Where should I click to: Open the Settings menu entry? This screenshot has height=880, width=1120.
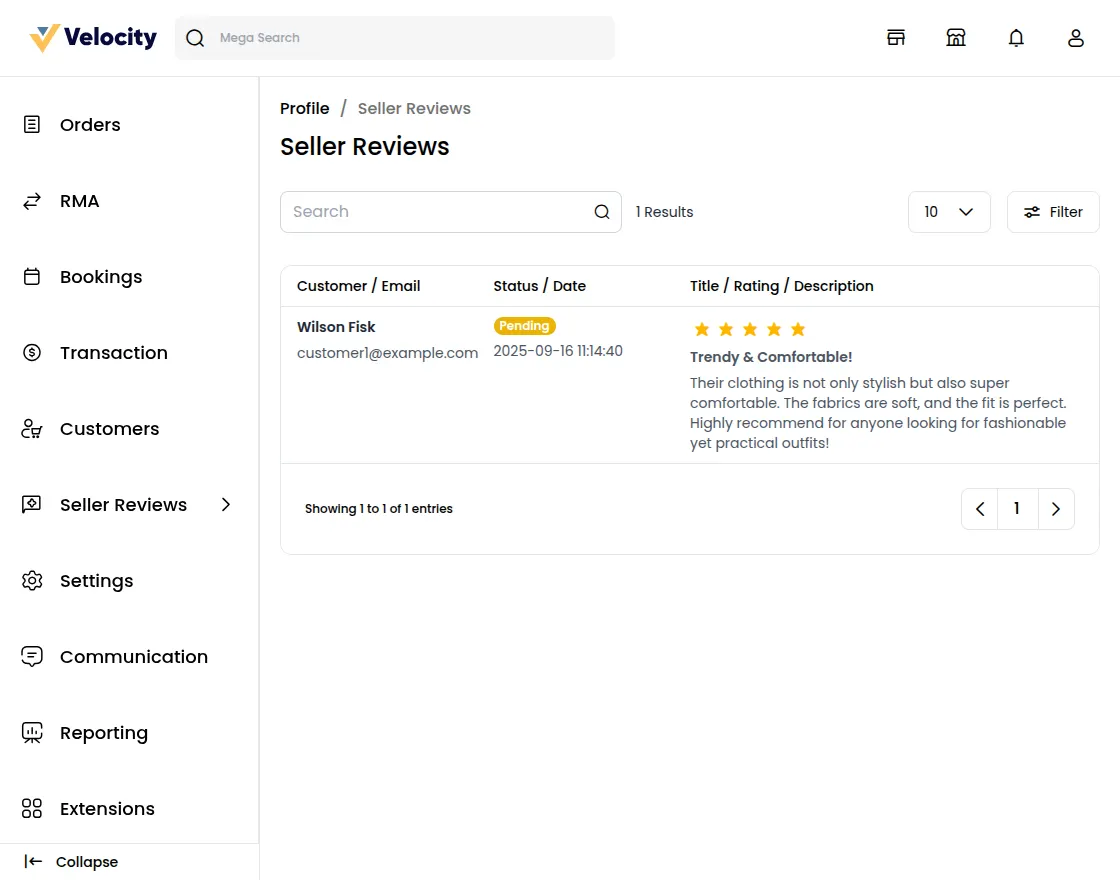97,580
